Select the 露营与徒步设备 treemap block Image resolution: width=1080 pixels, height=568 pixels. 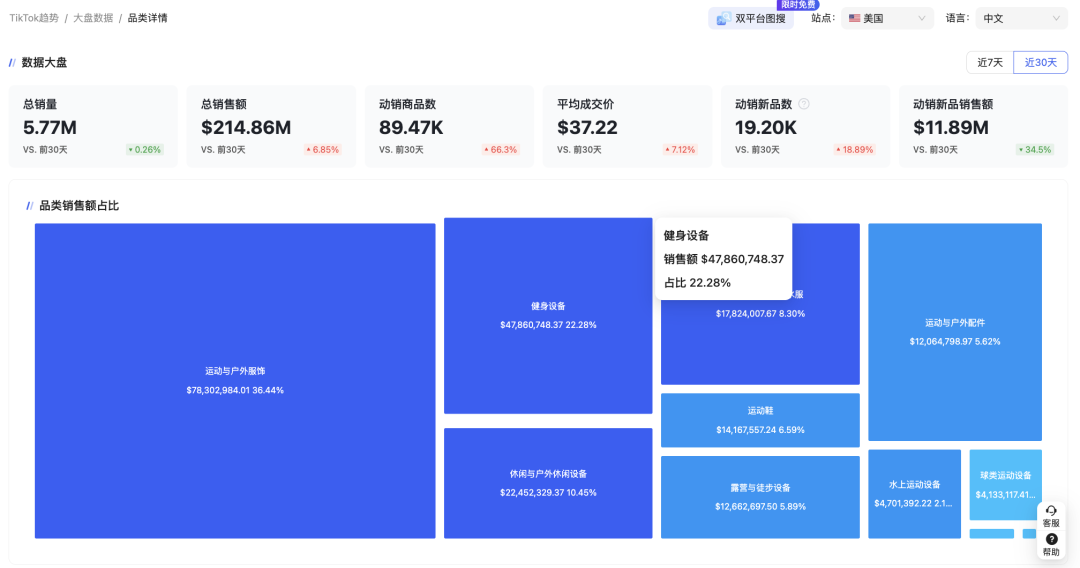coord(760,497)
